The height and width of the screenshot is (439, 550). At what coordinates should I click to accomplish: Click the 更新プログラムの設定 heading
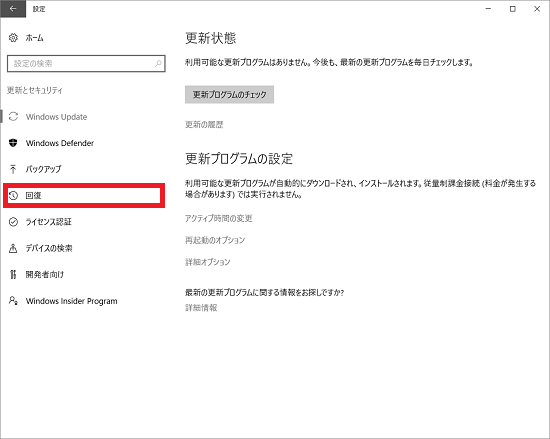239,159
